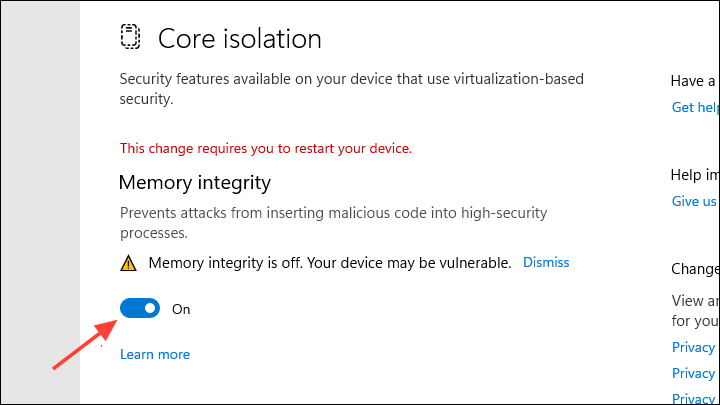Click the "Have a" question heading

[x=694, y=81]
